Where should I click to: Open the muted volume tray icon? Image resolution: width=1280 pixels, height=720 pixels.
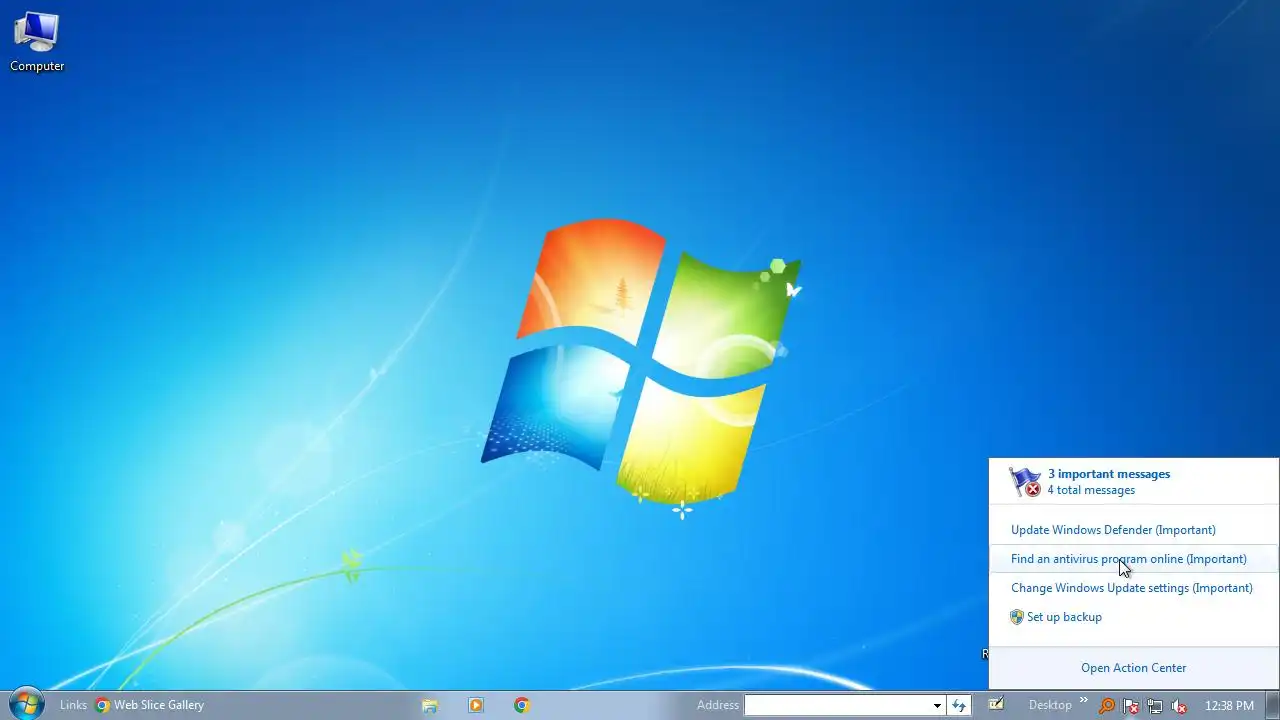(1179, 706)
